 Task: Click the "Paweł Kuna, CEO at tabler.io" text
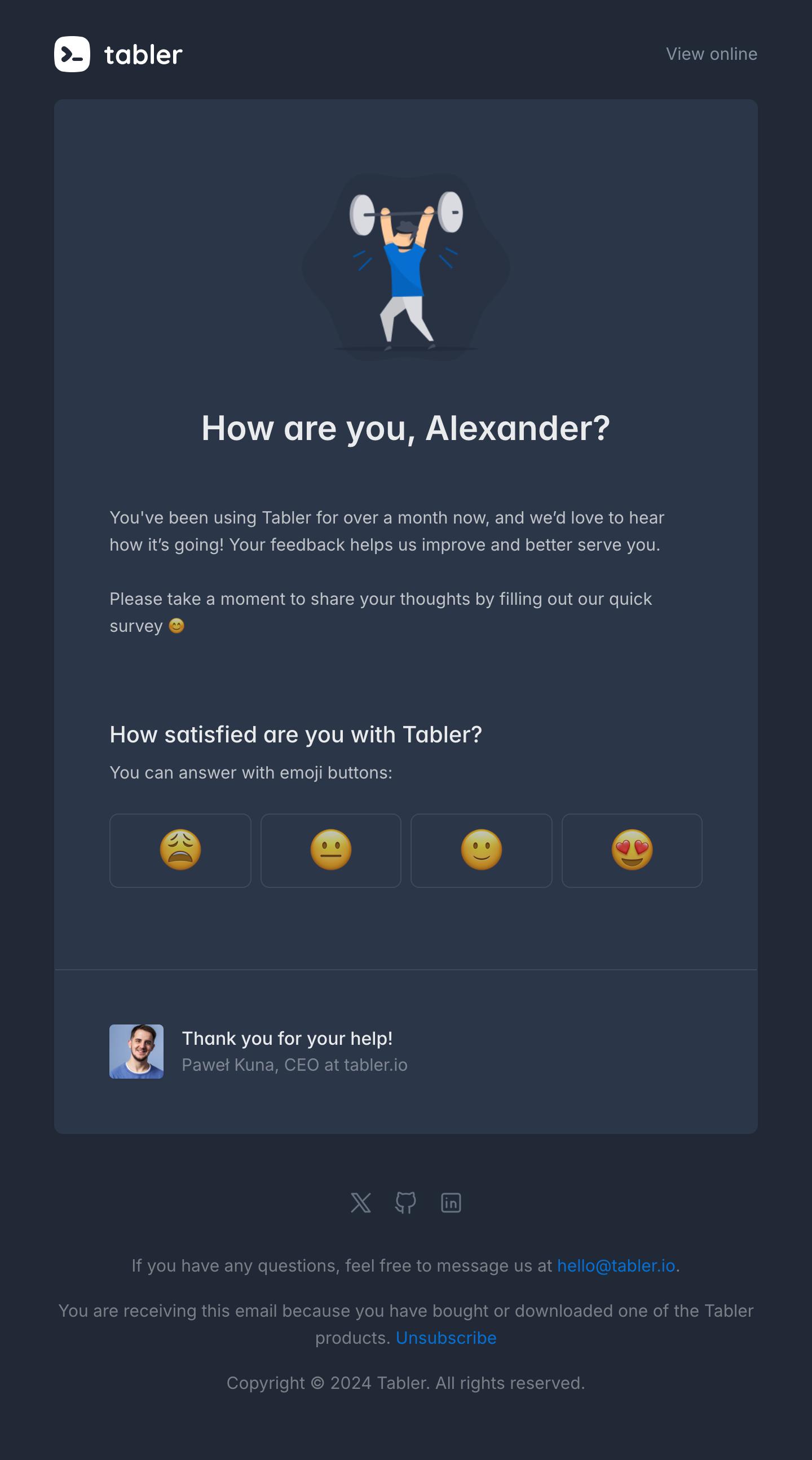coord(295,1065)
